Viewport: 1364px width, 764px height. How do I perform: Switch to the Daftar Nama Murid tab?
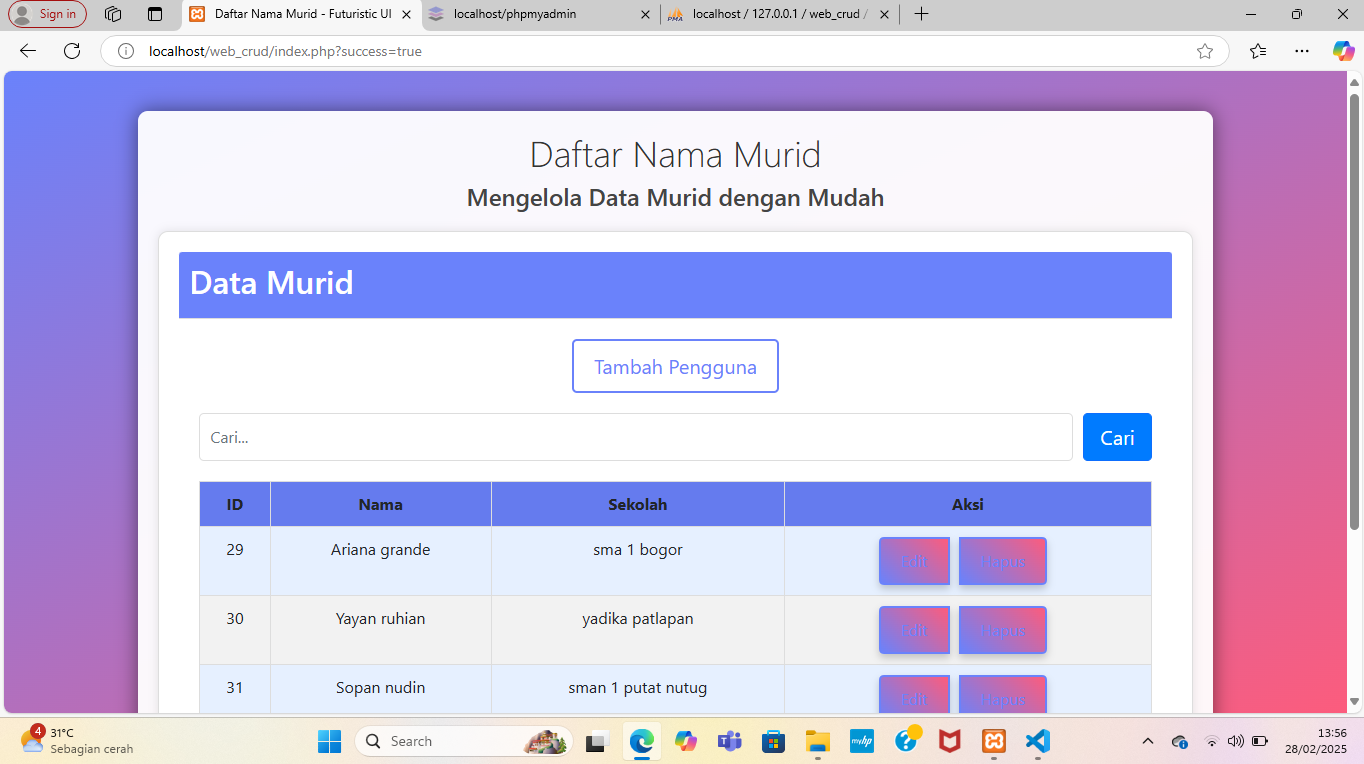coord(301,14)
